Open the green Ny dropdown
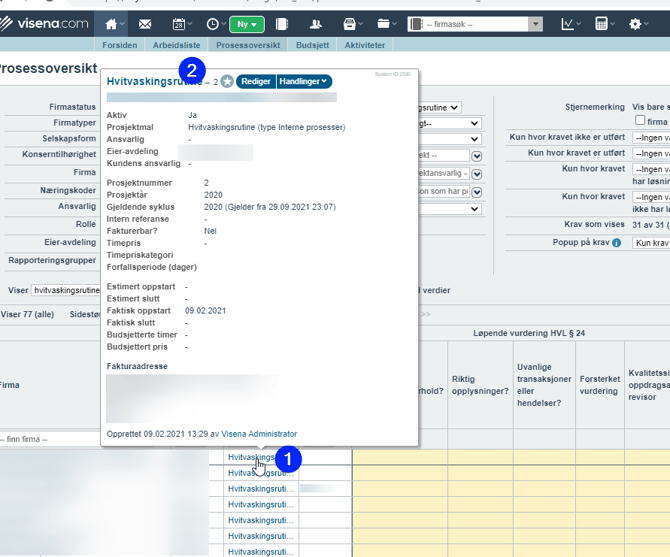This screenshot has height=557, width=670. click(246, 24)
